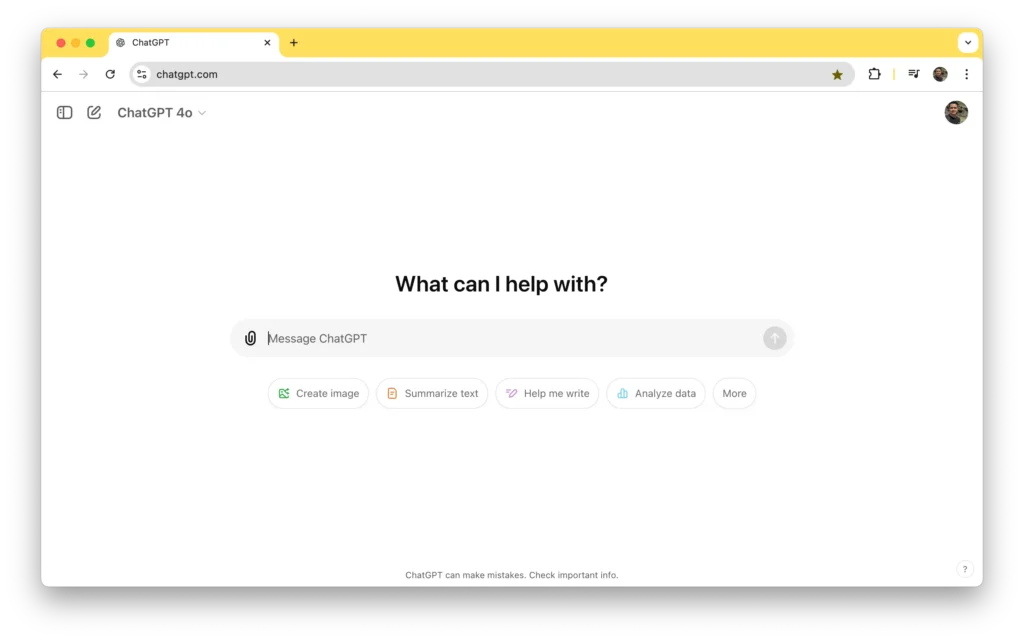
Task: Focus the Message ChatGPT input field
Action: [512, 338]
